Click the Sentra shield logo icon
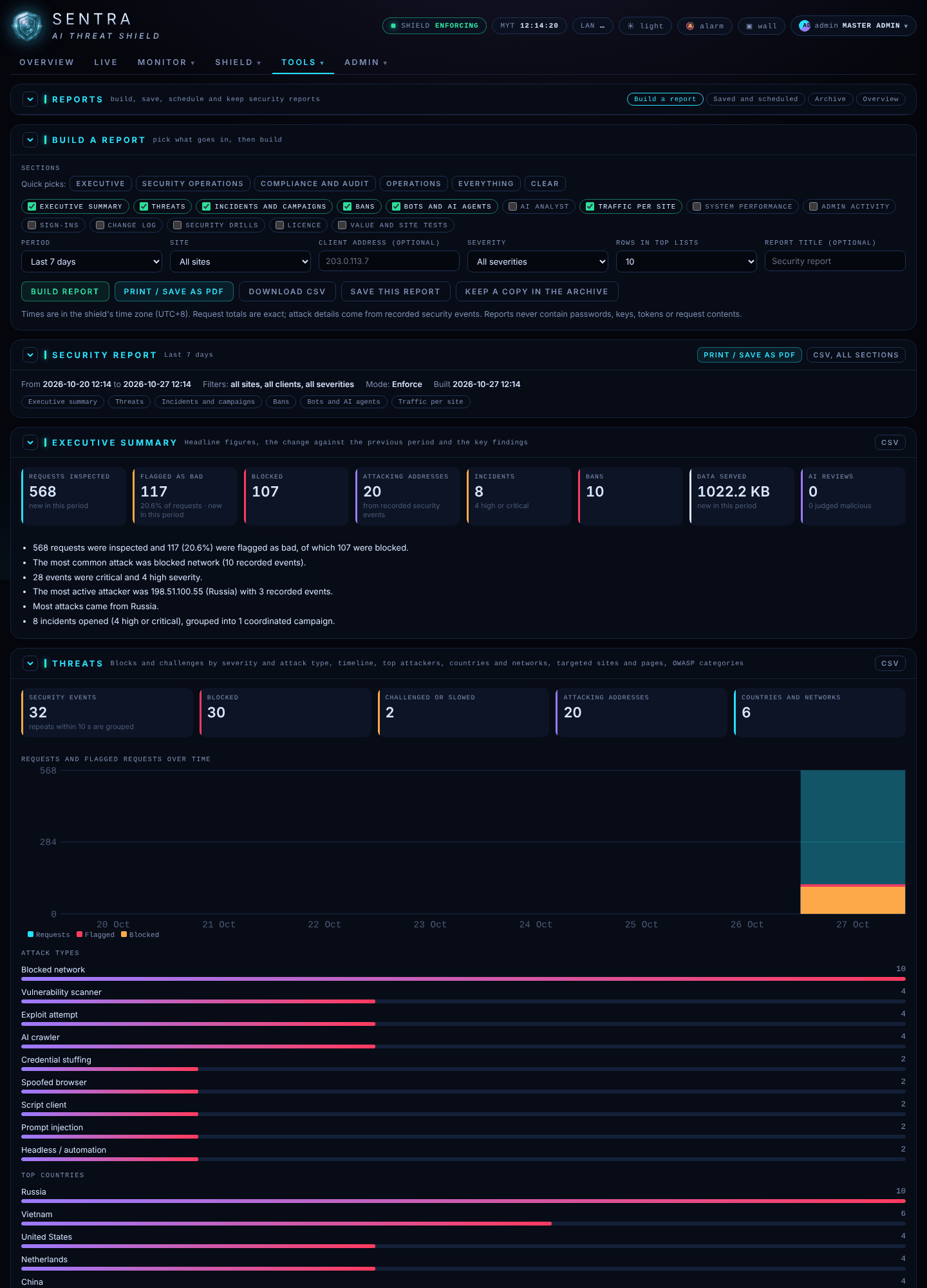Image resolution: width=927 pixels, height=1288 pixels. pos(27,26)
